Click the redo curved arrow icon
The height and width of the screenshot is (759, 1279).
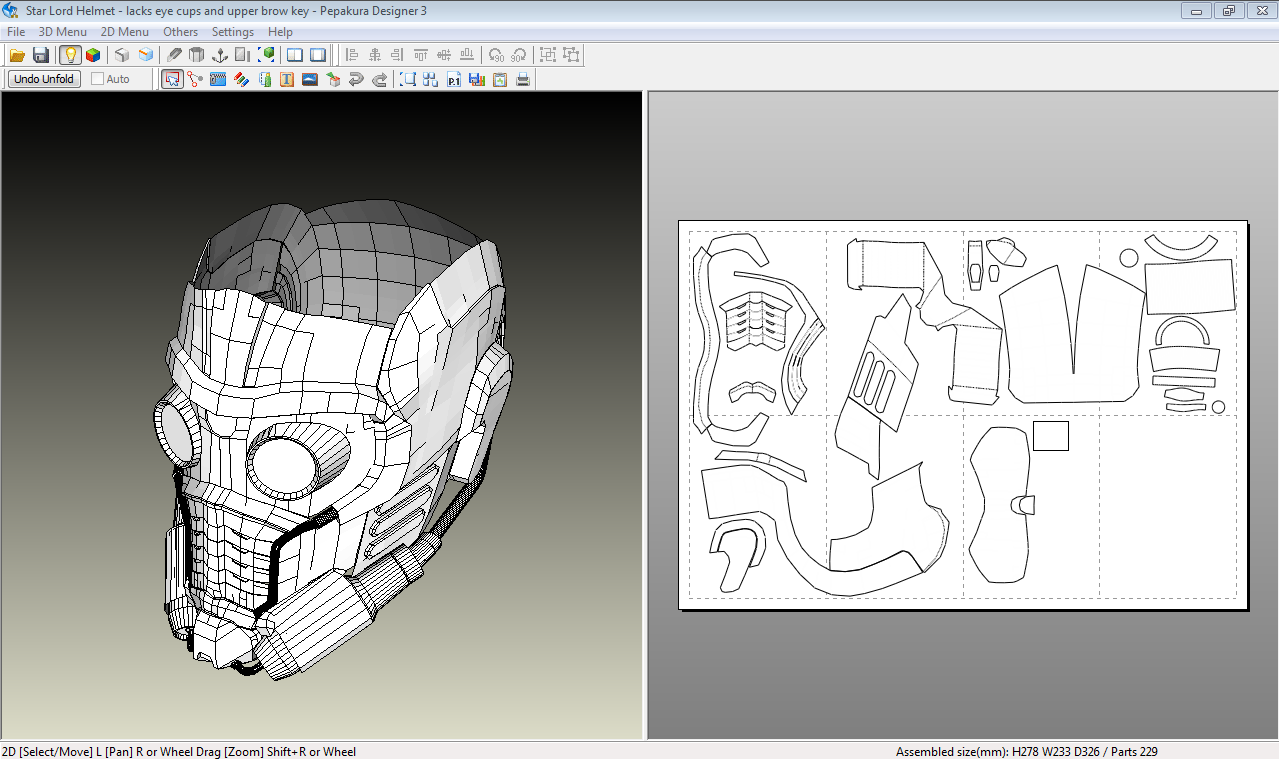(379, 79)
